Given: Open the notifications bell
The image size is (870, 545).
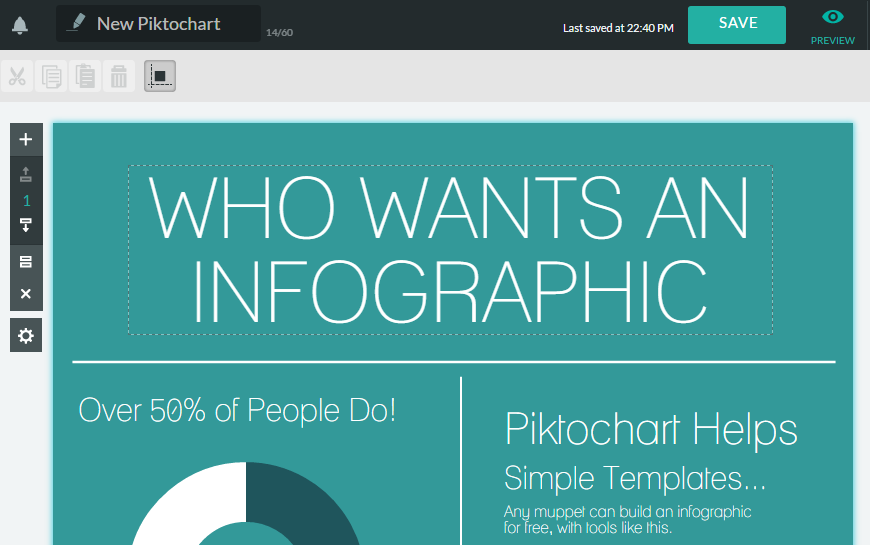Looking at the screenshot, I should coord(20,25).
